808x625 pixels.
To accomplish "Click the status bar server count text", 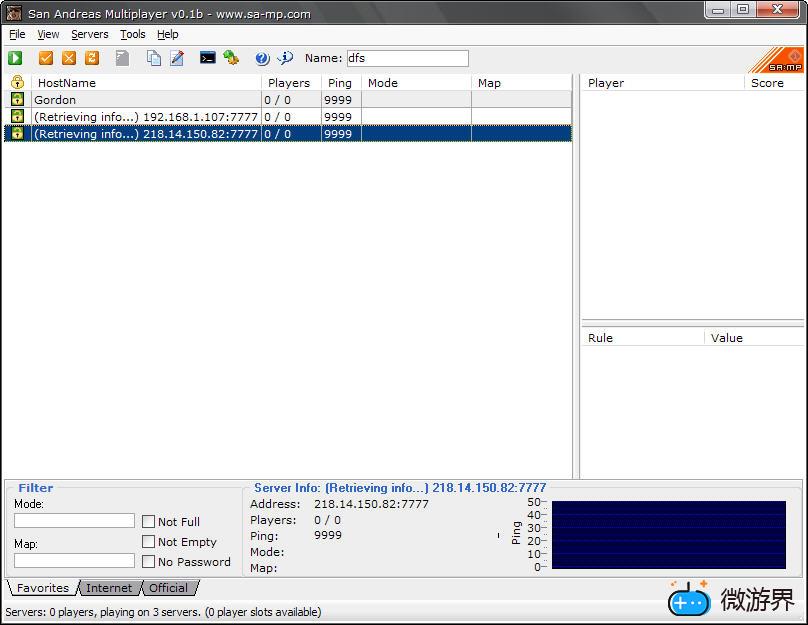I will coord(163,612).
